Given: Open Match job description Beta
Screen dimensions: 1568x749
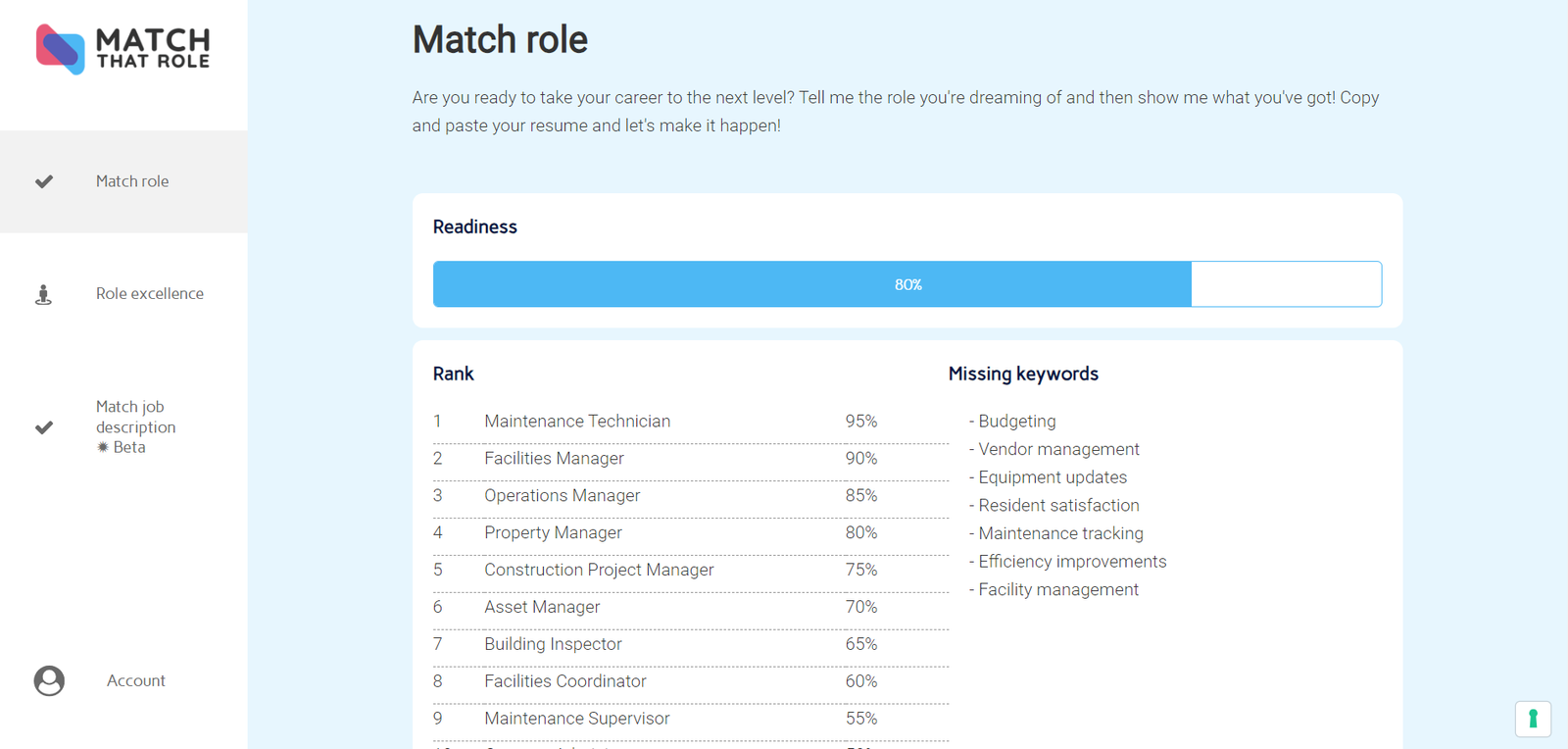Looking at the screenshot, I should (x=123, y=426).
